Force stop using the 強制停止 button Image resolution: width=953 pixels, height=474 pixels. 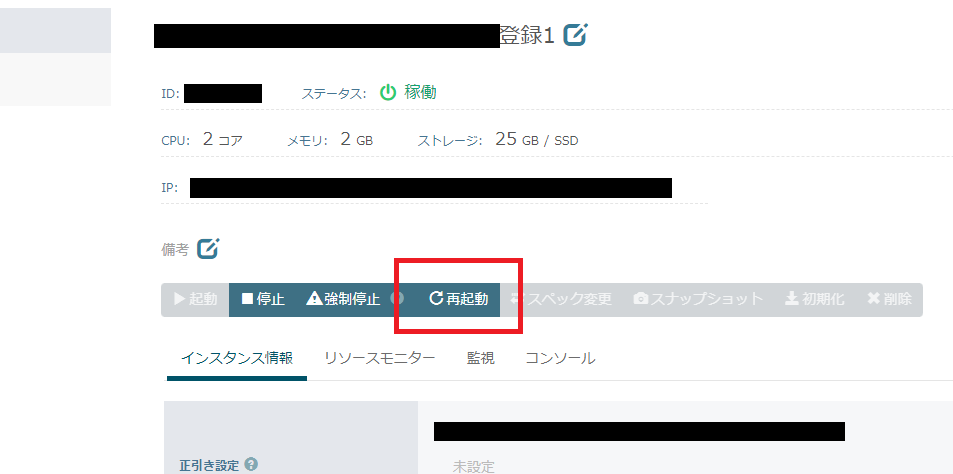(x=342, y=299)
